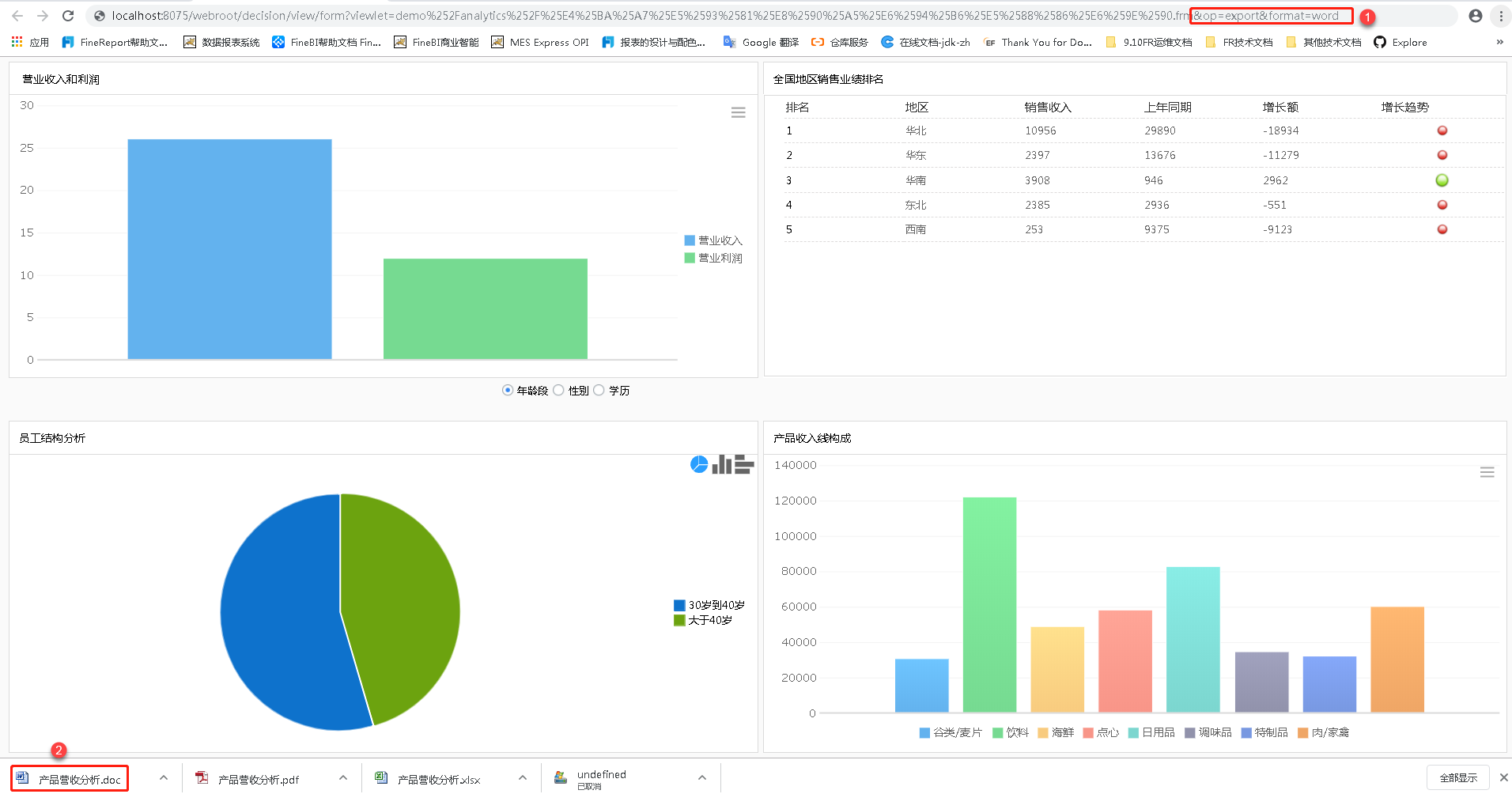1512x794 pixels.
Task: Click the browser address bar URL
Action: point(648,16)
